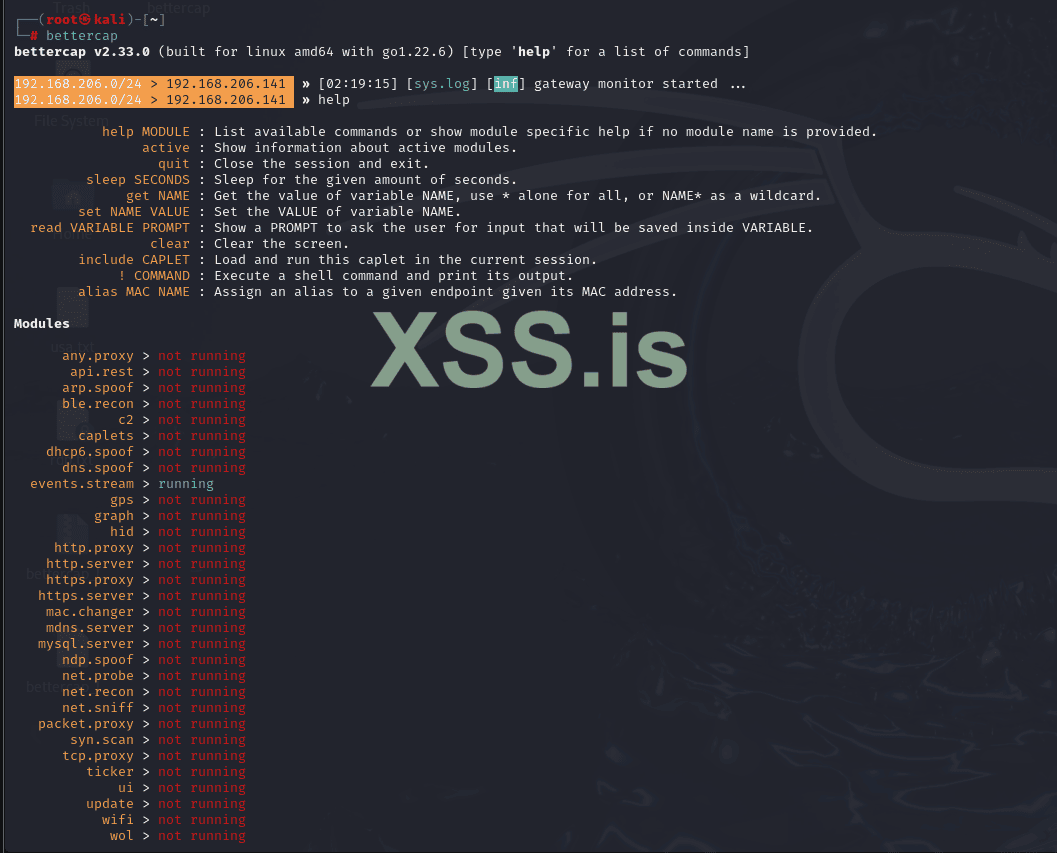Click the highlighted 'inf' log level tag
The width and height of the screenshot is (1057, 853).
(506, 84)
